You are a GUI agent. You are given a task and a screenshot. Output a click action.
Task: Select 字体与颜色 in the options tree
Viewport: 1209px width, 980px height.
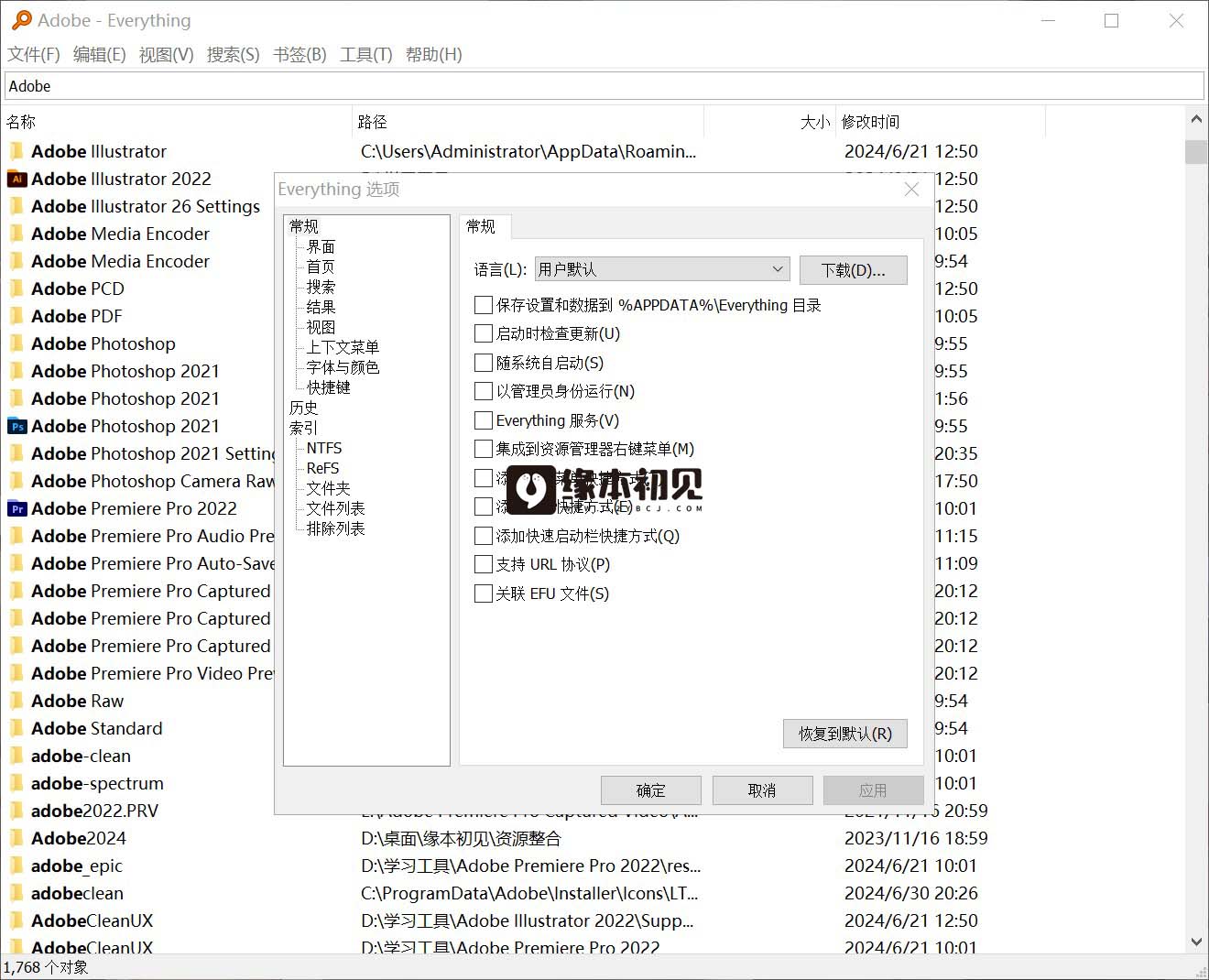pos(343,367)
